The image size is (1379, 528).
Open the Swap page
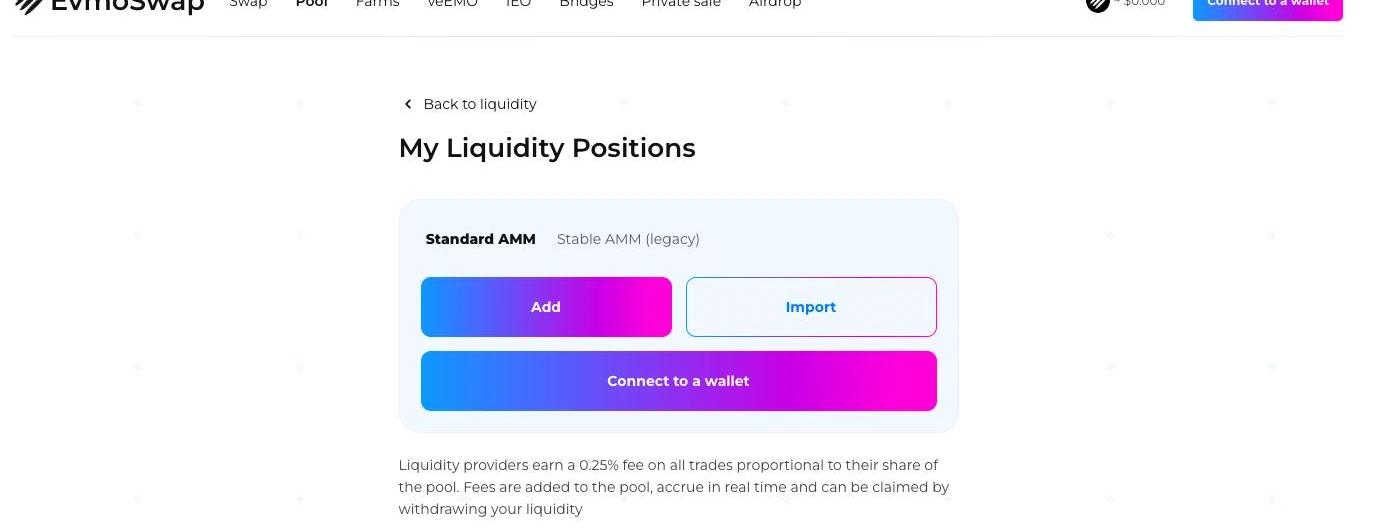click(x=248, y=4)
